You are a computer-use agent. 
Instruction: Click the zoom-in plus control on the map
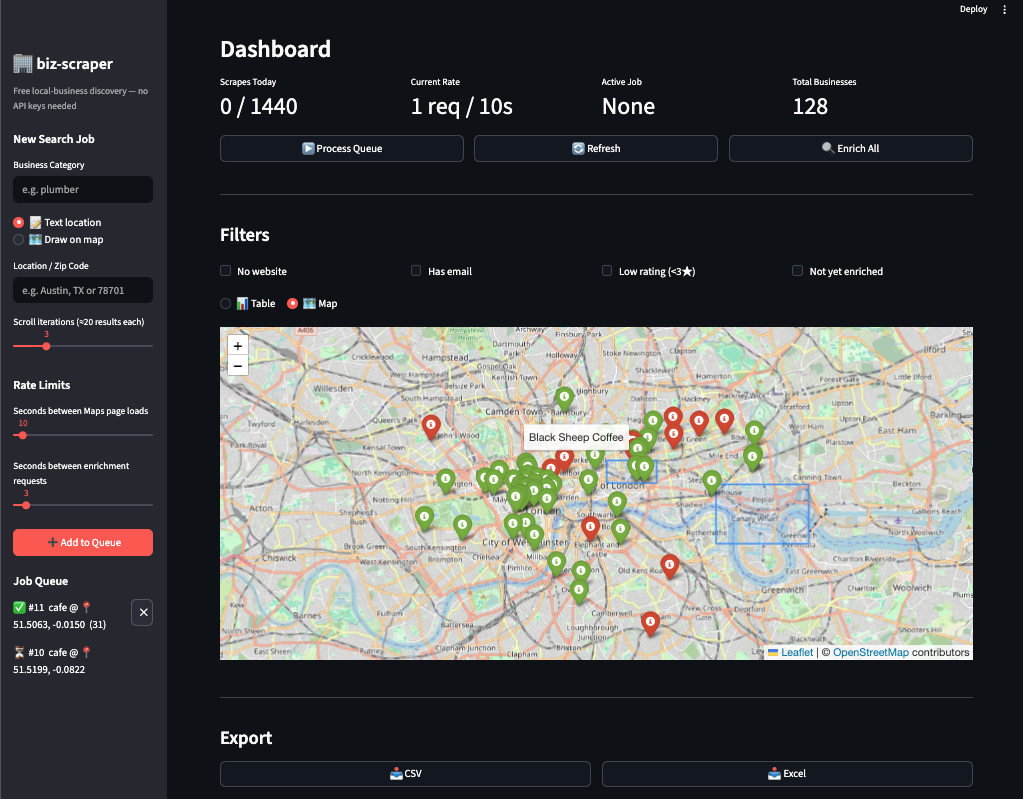237,345
